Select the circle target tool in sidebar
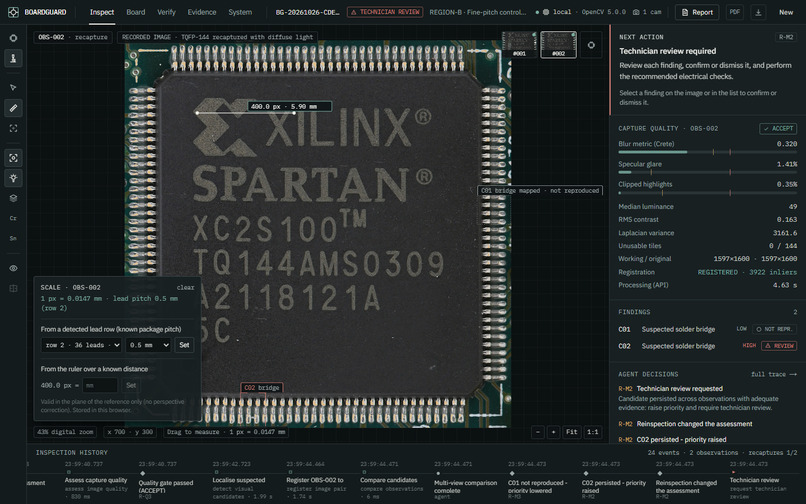The image size is (806, 504). point(13,38)
